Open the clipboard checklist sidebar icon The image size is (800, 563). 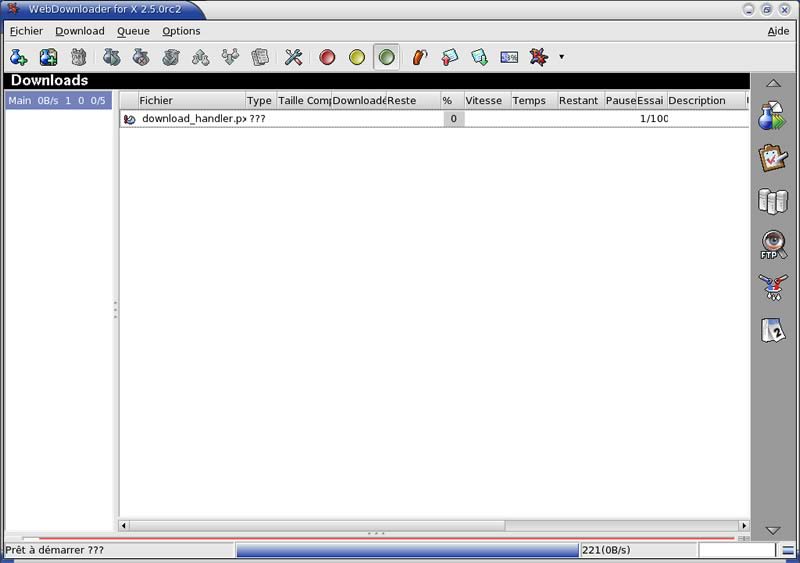pyautogui.click(x=773, y=158)
